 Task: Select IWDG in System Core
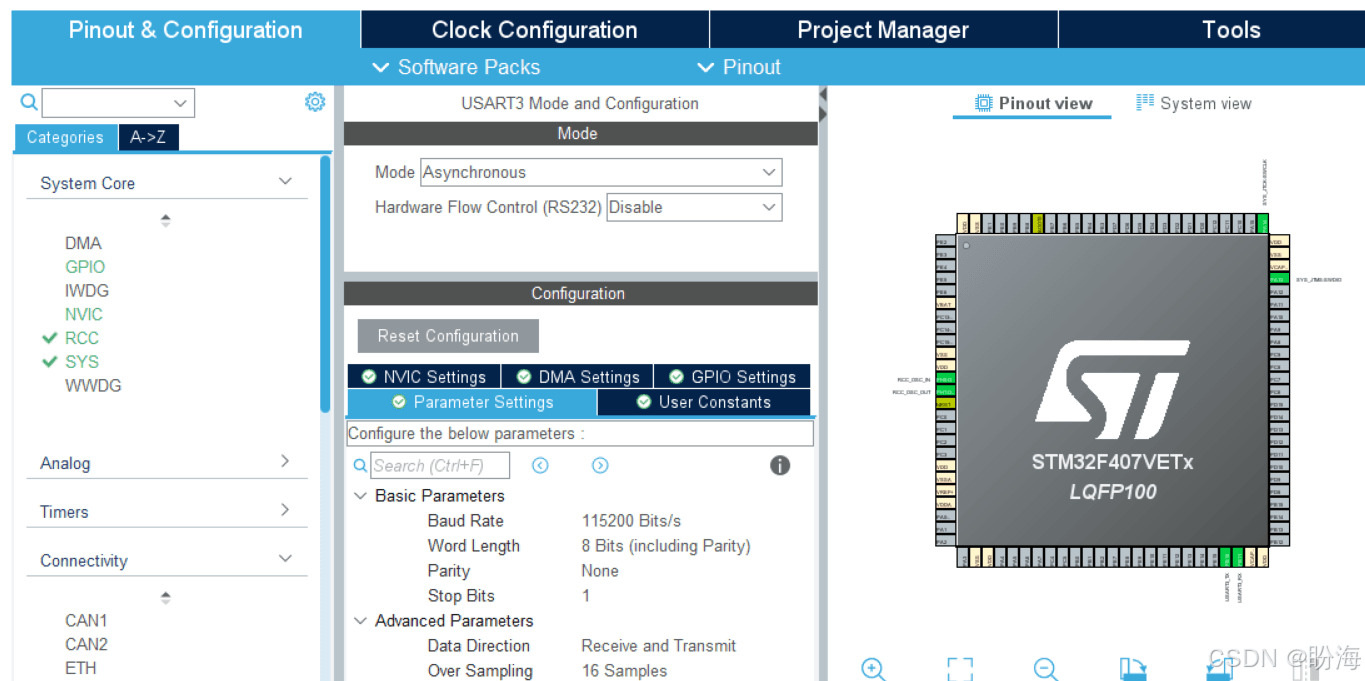87,291
